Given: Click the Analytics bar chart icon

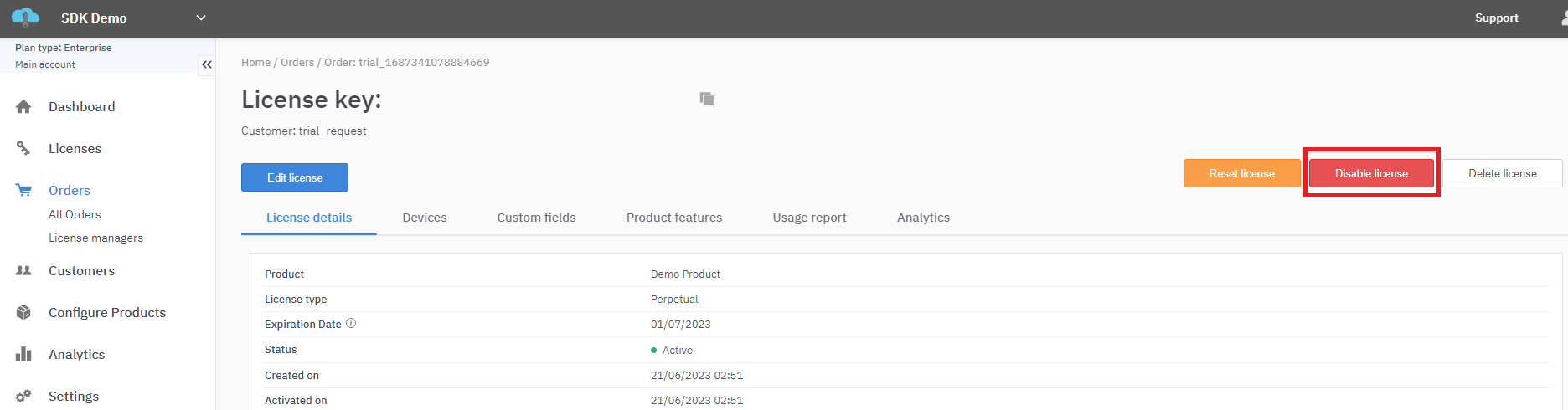Looking at the screenshot, I should coord(23,355).
